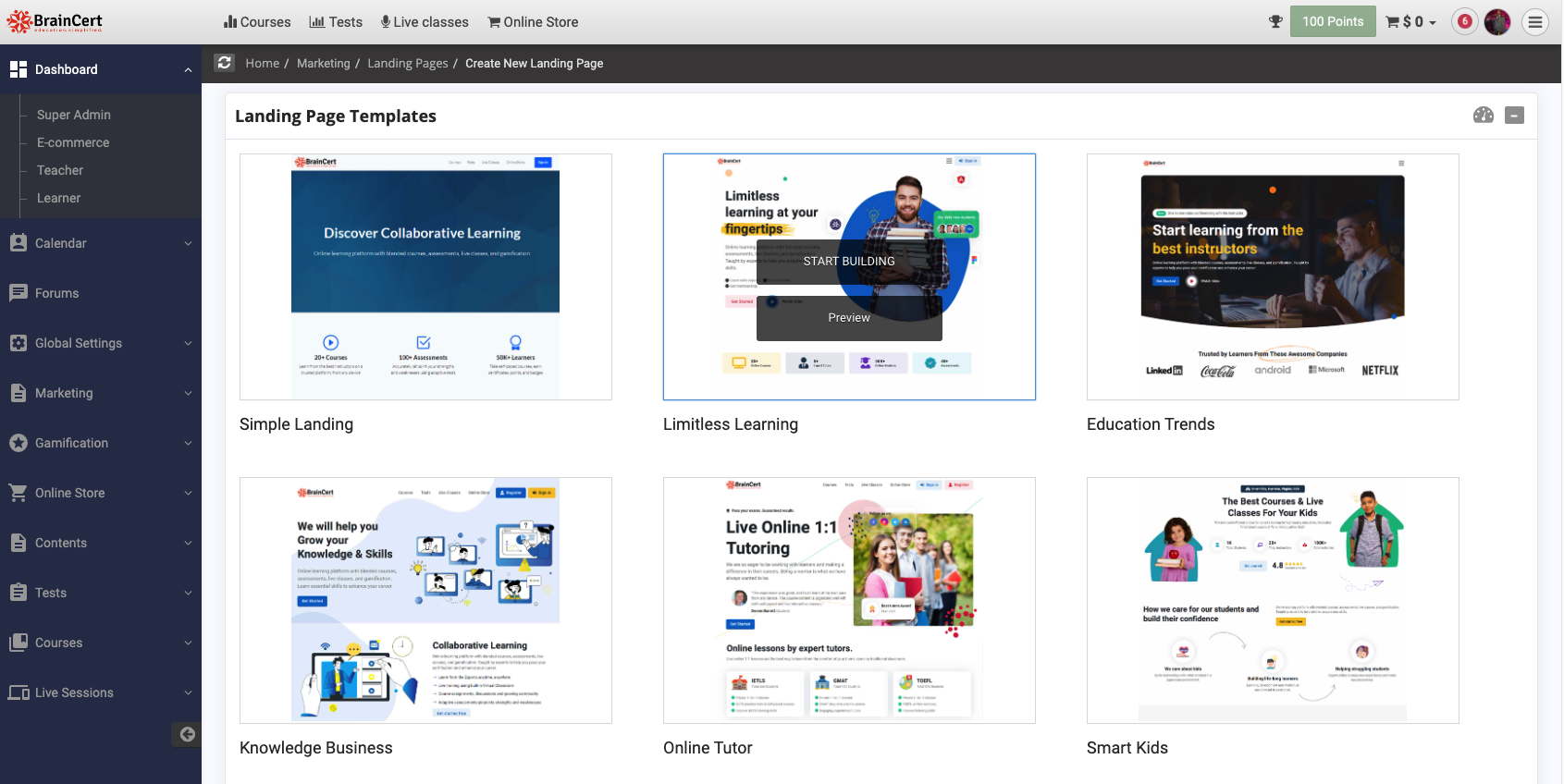Image resolution: width=1564 pixels, height=784 pixels.
Task: Click the Courses sidebar icon
Action: click(18, 643)
